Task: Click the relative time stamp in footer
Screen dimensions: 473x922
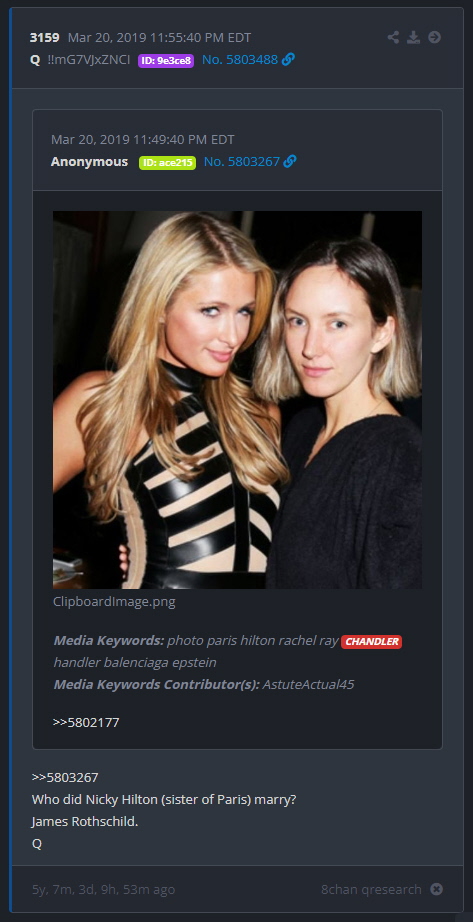Action: [103, 889]
